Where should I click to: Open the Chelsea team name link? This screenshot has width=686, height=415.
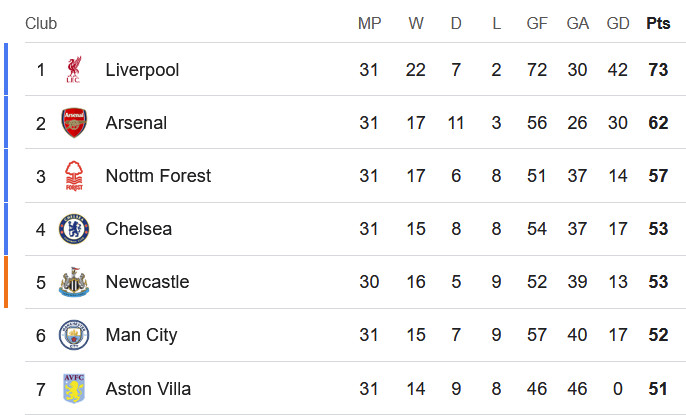click(x=139, y=229)
